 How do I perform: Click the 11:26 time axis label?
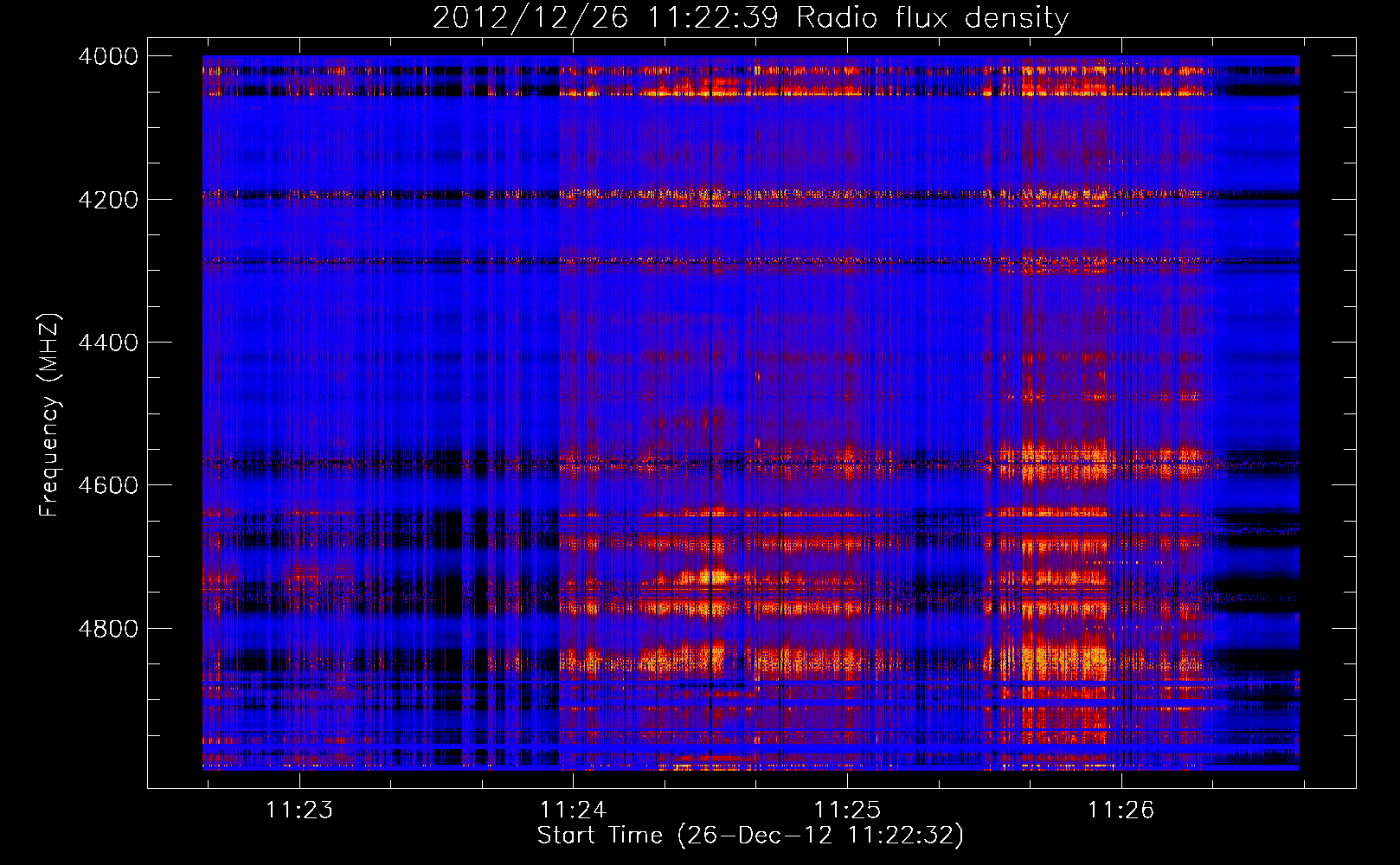pyautogui.click(x=1121, y=811)
